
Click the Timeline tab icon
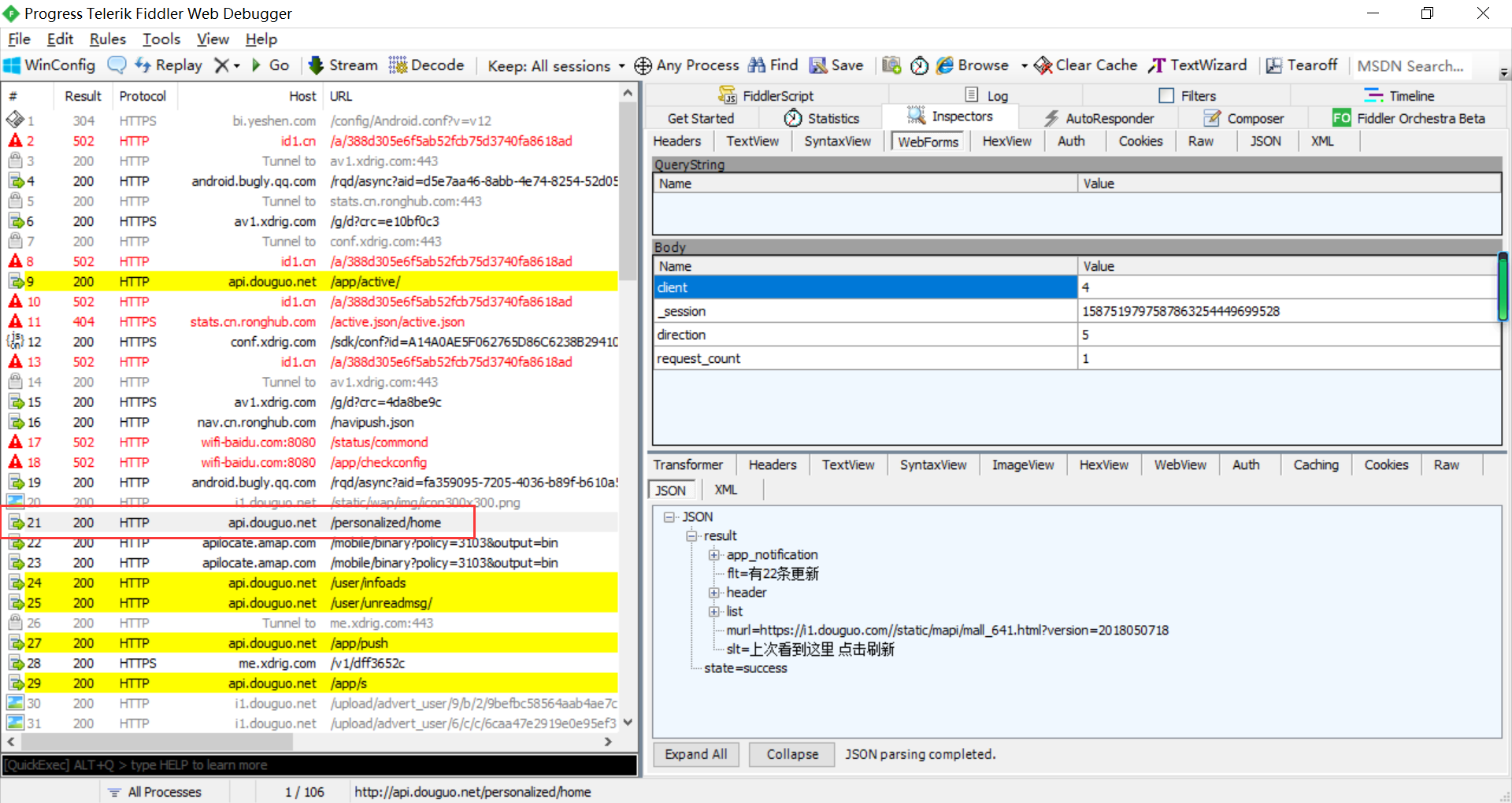point(1373,95)
